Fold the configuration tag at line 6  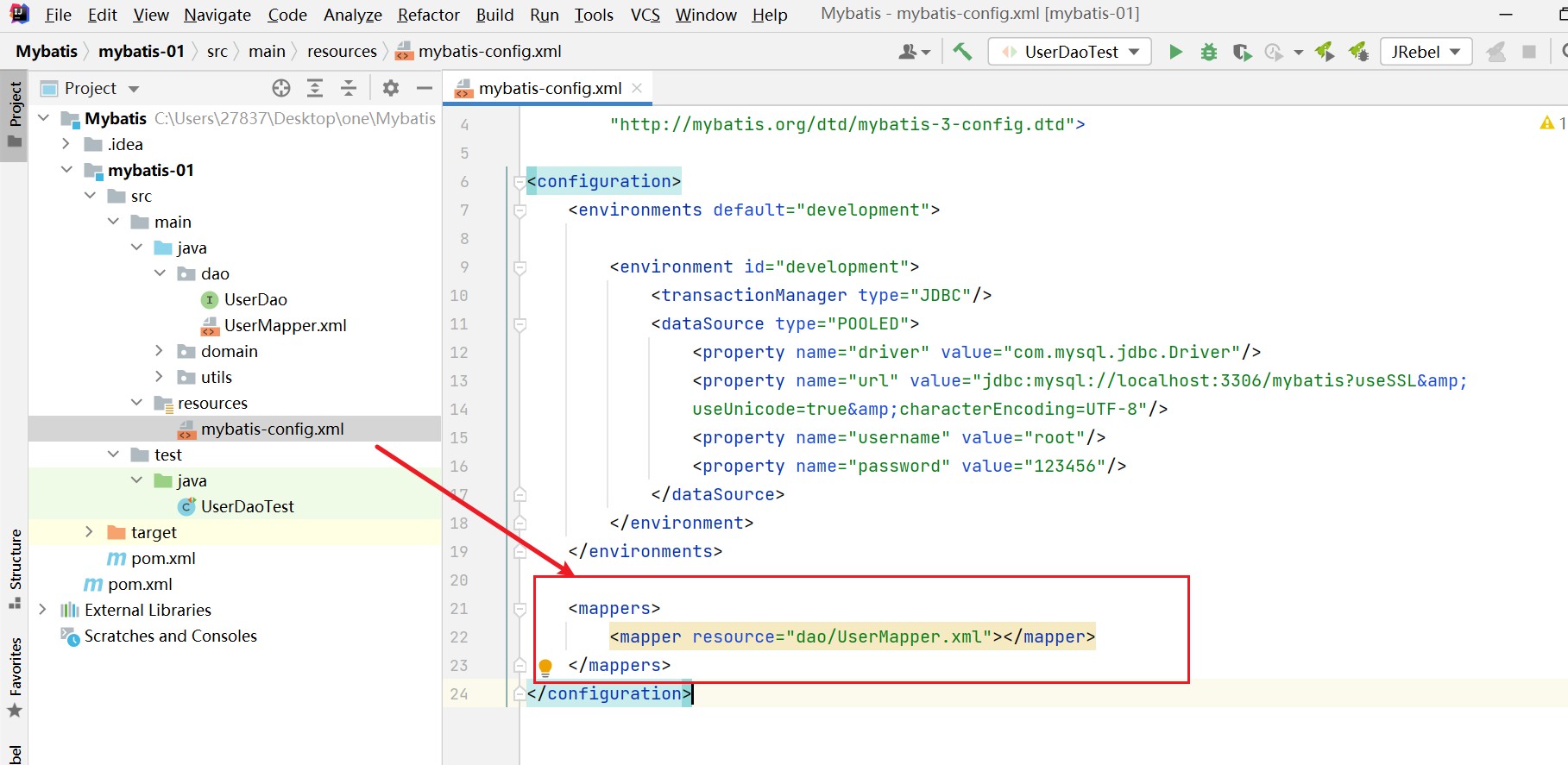tap(520, 182)
